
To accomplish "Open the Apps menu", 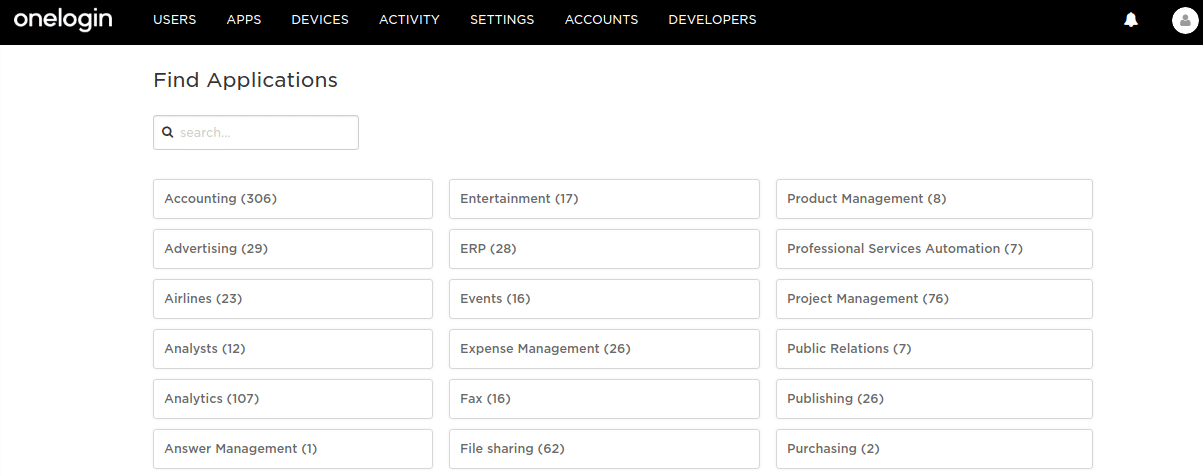I will click(x=243, y=20).
